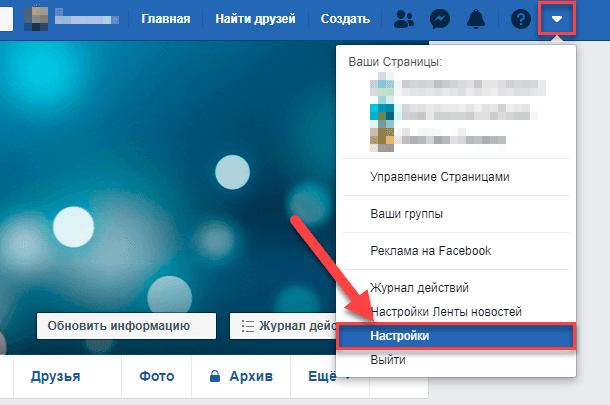Viewport: 610px width, 405px height.
Task: Select Управление Страницами menu entry
Action: 456,177
